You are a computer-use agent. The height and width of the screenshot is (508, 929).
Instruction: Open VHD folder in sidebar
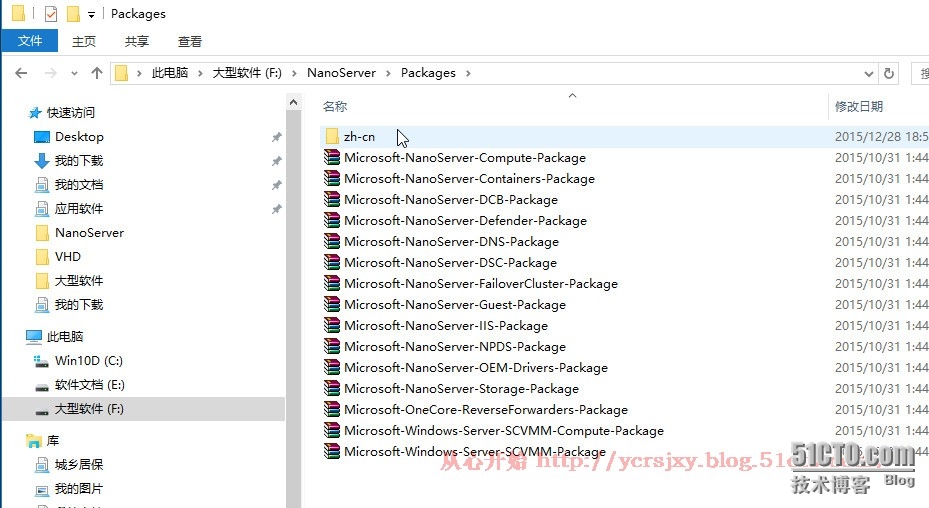pyautogui.click(x=68, y=257)
